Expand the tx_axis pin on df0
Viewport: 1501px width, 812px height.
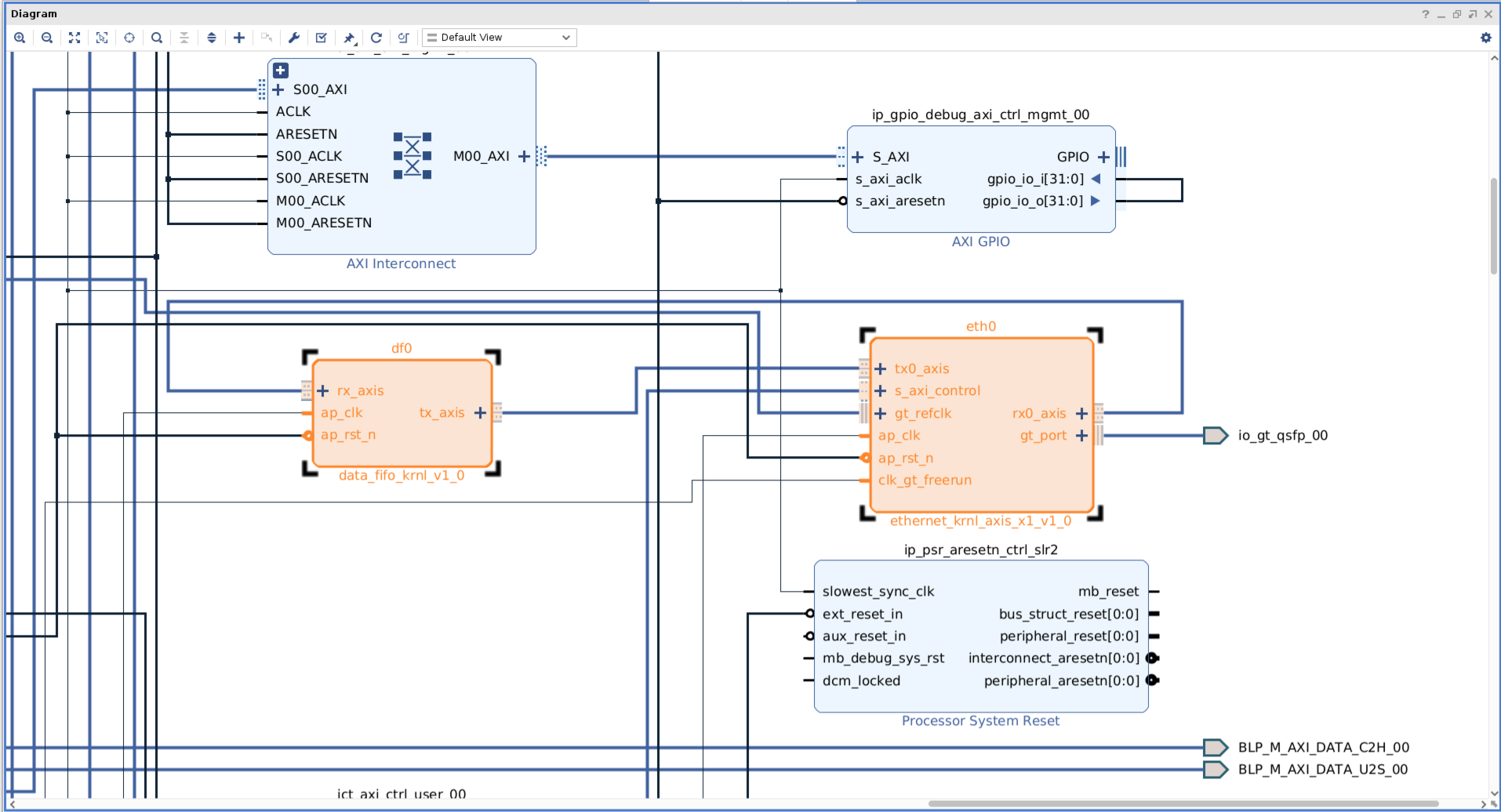point(480,412)
